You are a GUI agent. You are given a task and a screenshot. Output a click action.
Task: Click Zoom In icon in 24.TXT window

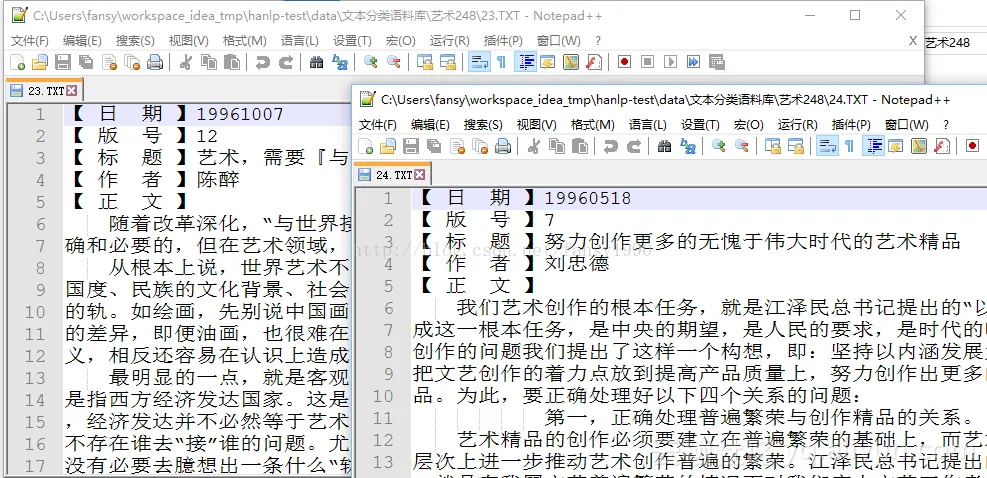(x=718, y=147)
